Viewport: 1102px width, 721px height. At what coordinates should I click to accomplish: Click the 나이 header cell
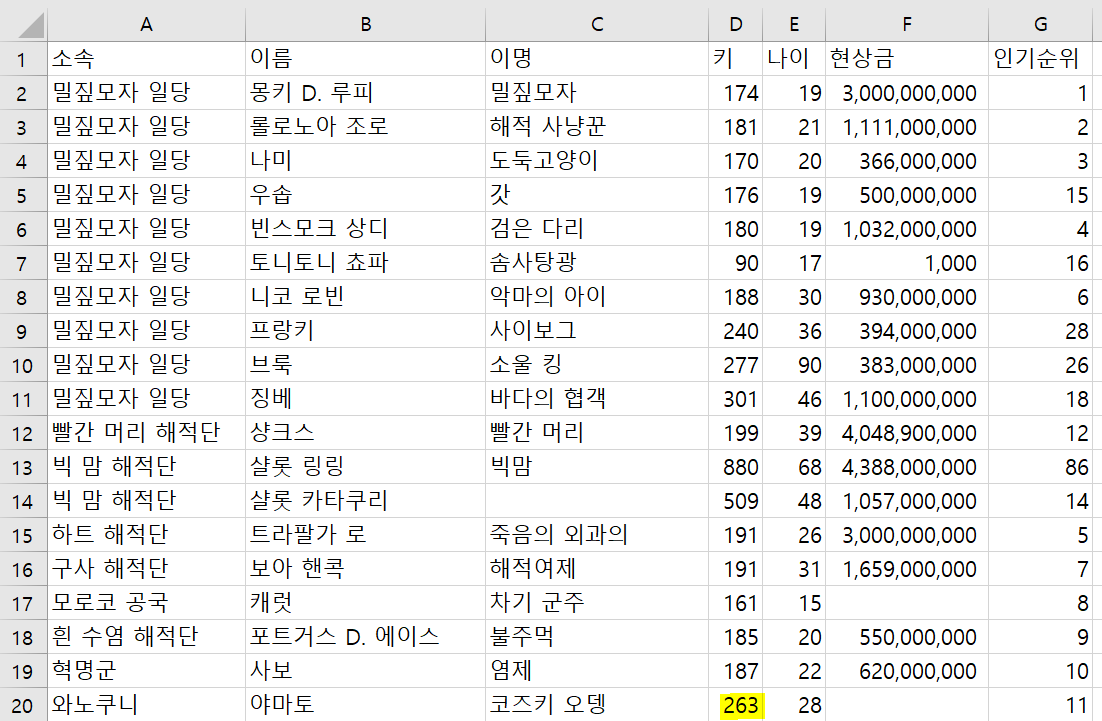[793, 59]
